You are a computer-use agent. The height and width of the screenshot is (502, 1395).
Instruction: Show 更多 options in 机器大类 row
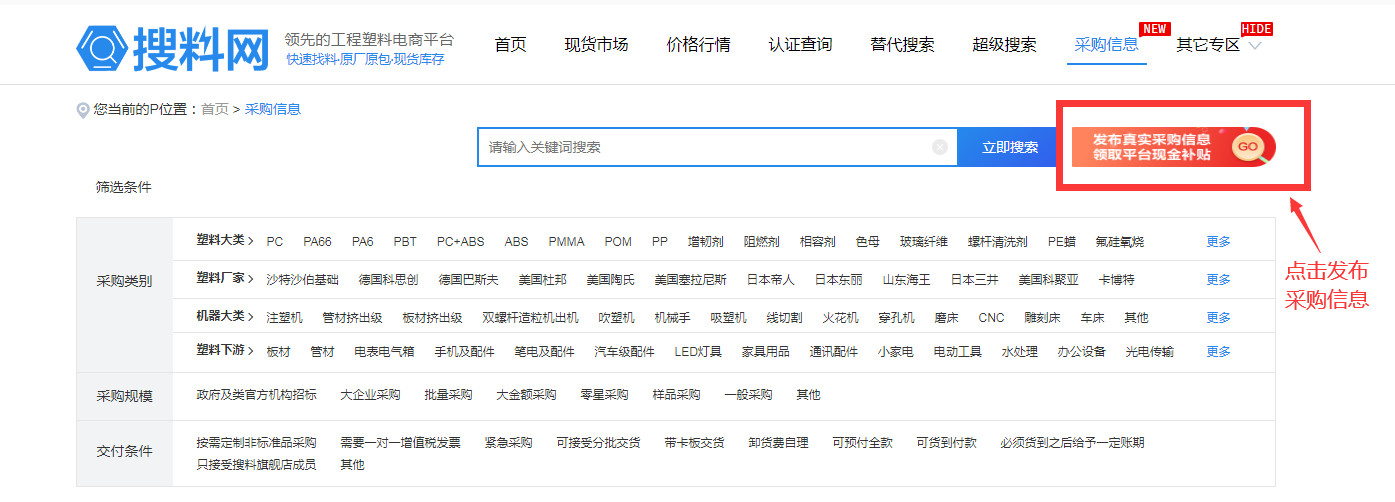point(1218,317)
